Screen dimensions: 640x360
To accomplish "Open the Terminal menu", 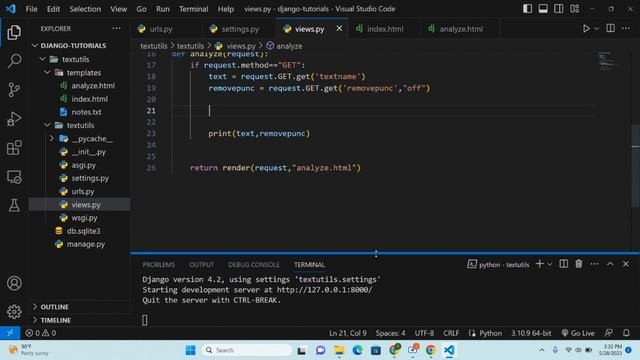I will tap(193, 9).
